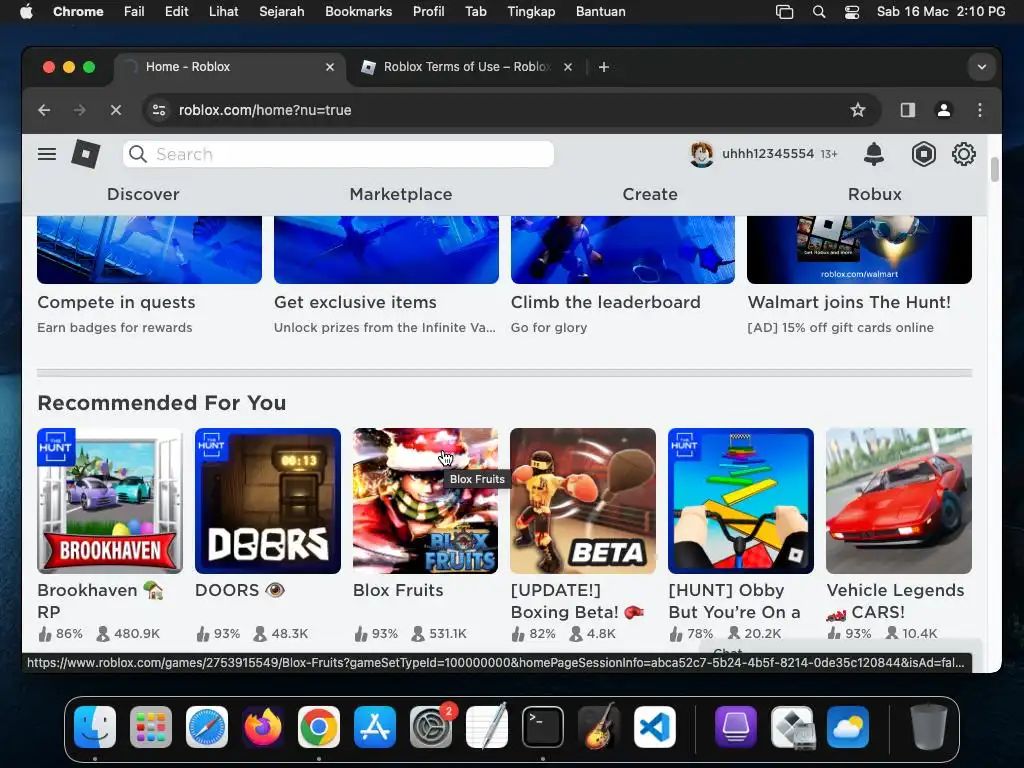Click the uhhh12345554 username

(768, 153)
